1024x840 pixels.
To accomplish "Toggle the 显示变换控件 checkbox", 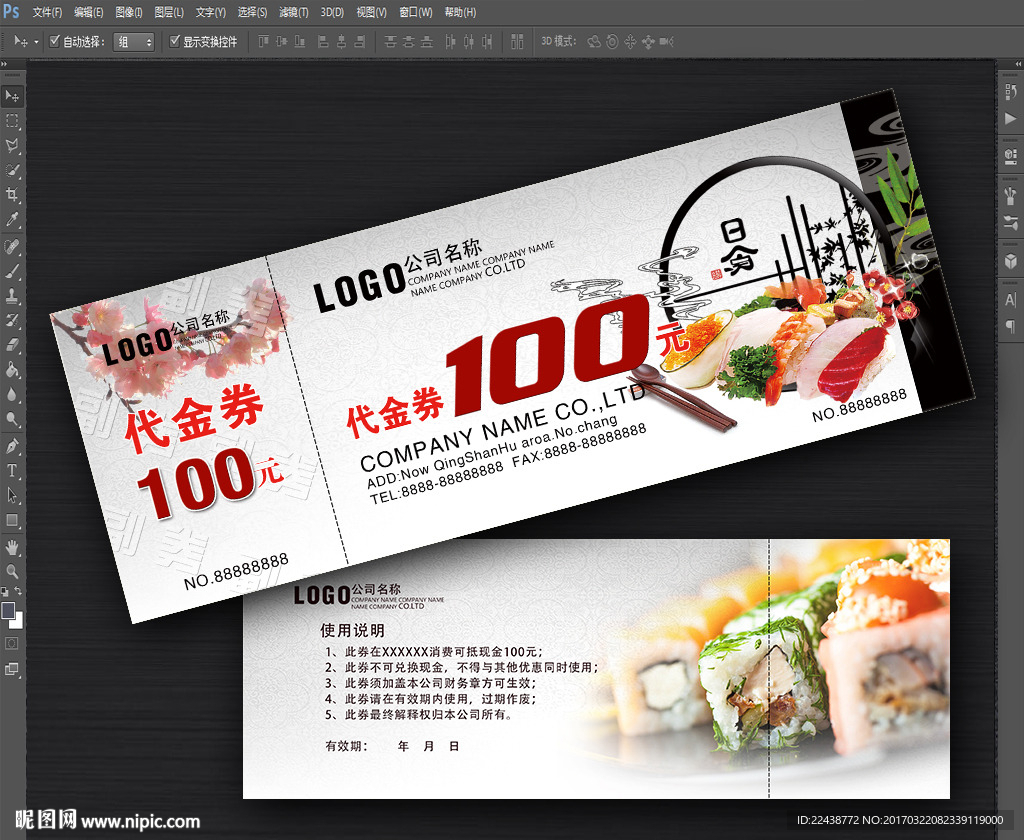I will pyautogui.click(x=174, y=41).
